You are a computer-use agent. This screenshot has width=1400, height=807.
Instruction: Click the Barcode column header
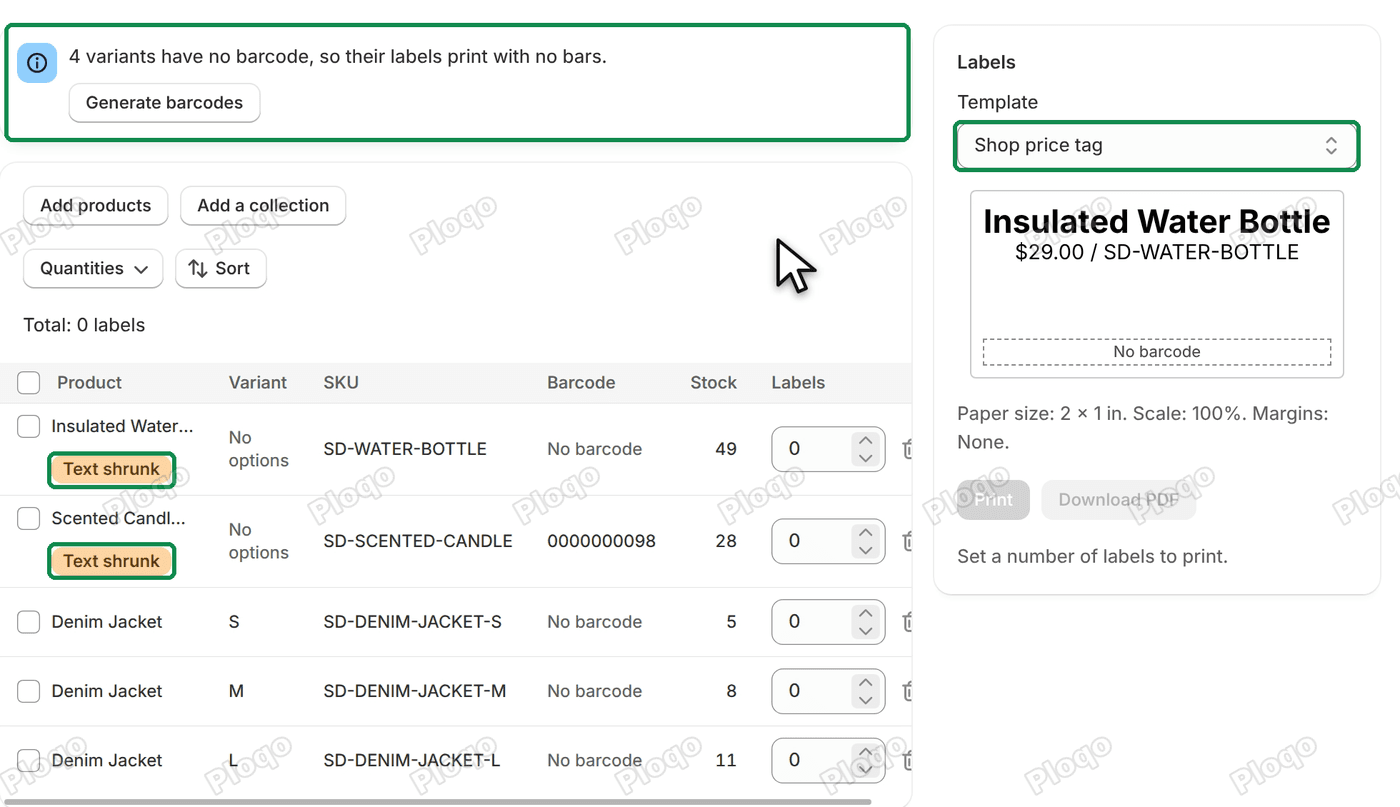(581, 383)
